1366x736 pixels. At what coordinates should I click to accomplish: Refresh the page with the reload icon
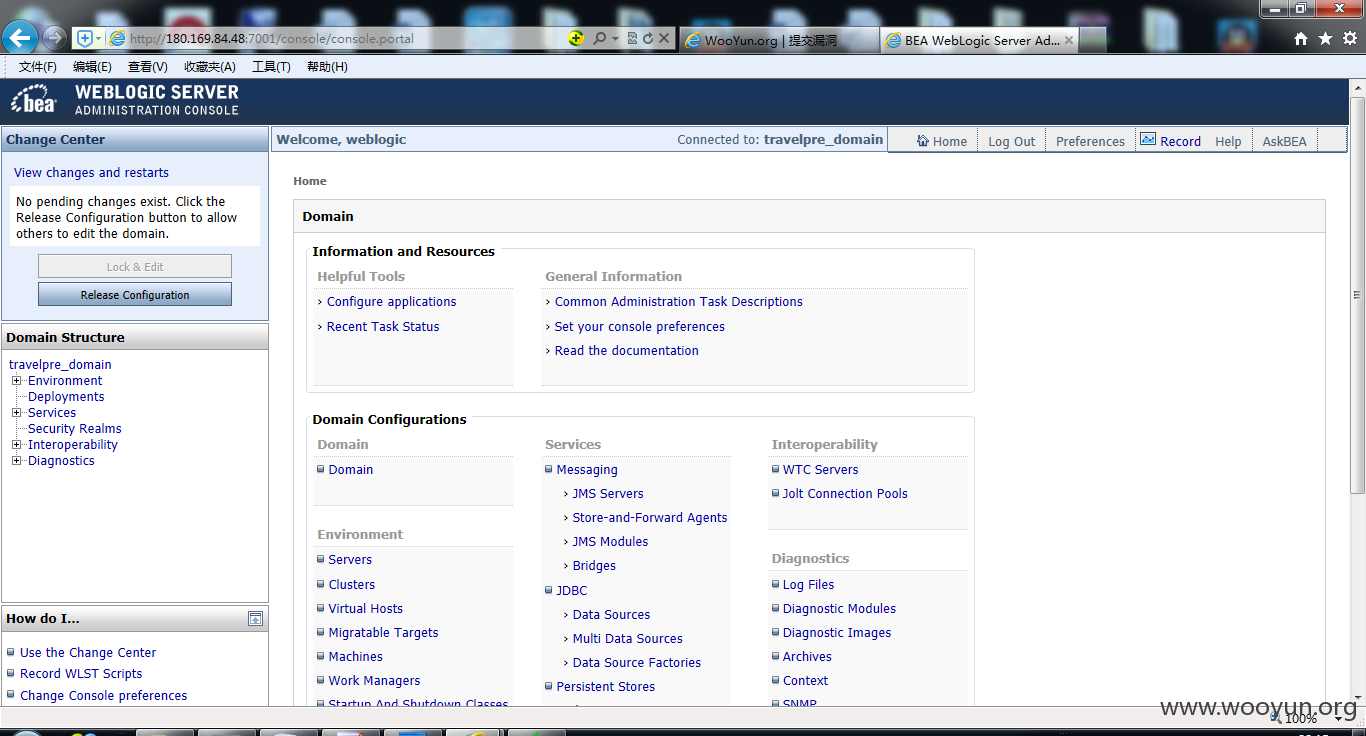click(x=648, y=38)
